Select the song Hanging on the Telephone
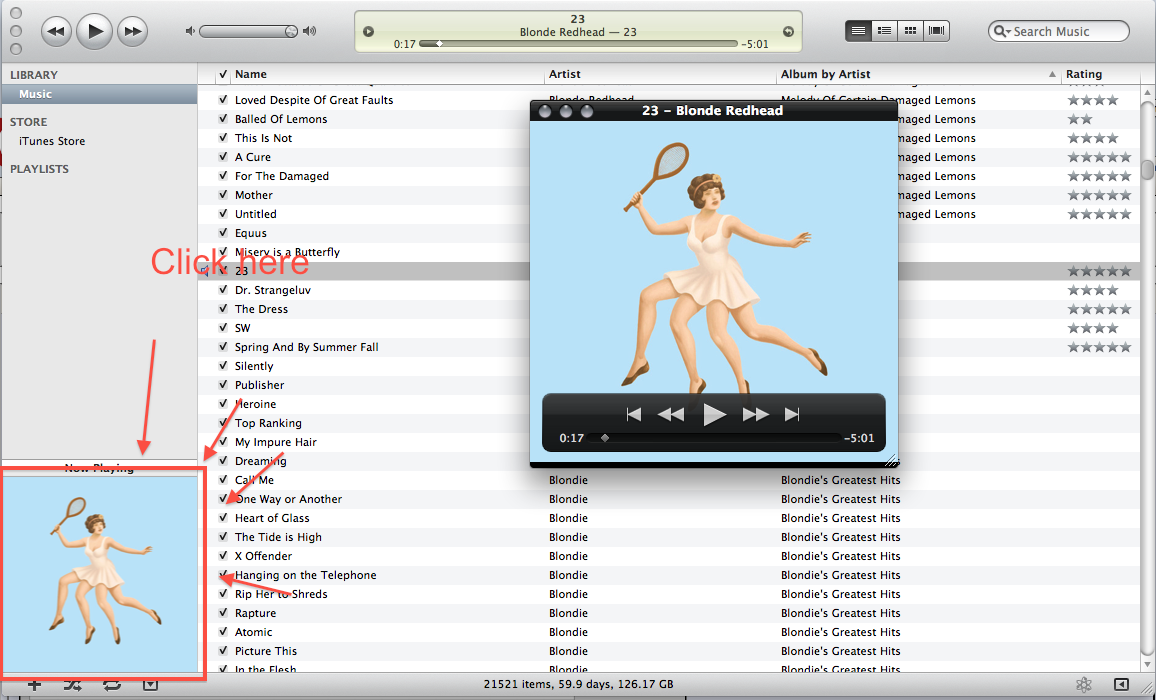1156x700 pixels. [305, 575]
